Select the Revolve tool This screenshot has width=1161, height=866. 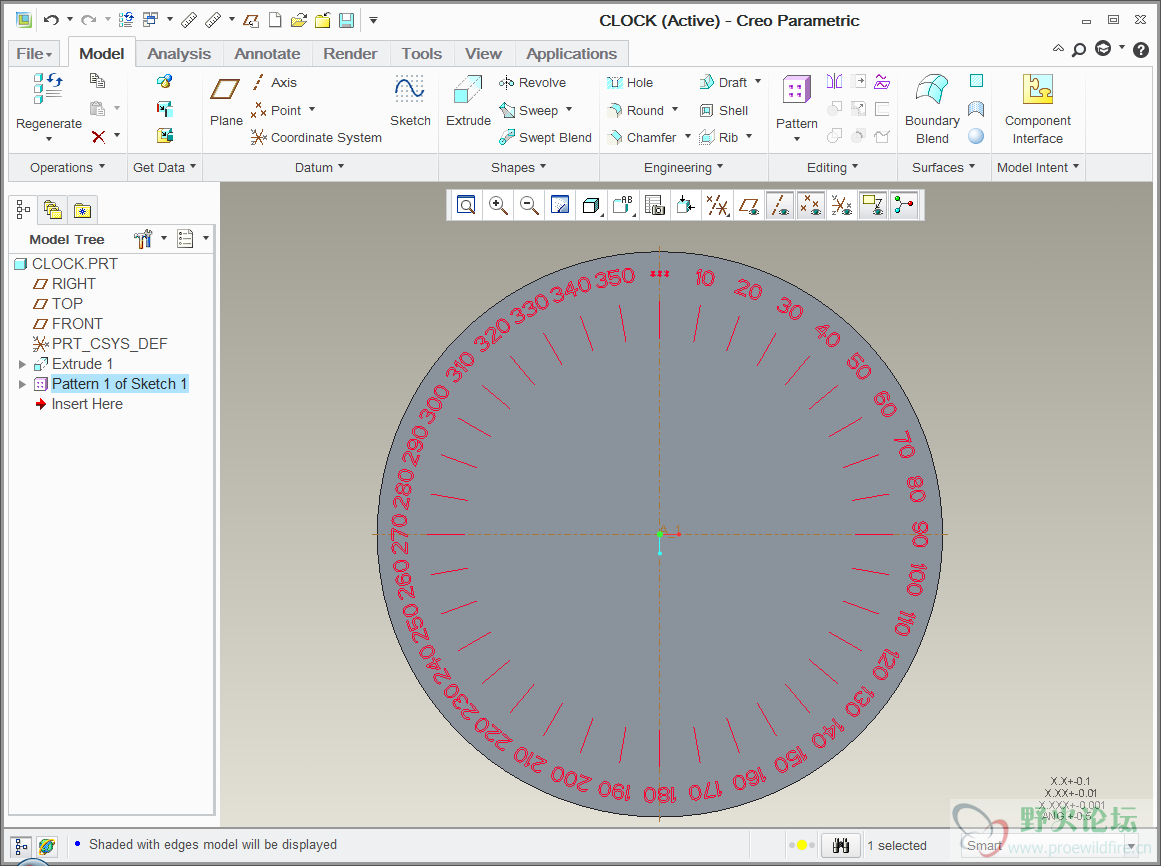pos(532,82)
